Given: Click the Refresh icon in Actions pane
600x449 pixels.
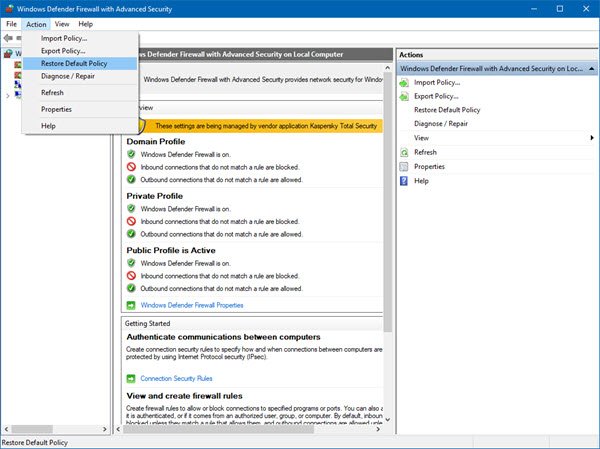Looking at the screenshot, I should pos(404,152).
